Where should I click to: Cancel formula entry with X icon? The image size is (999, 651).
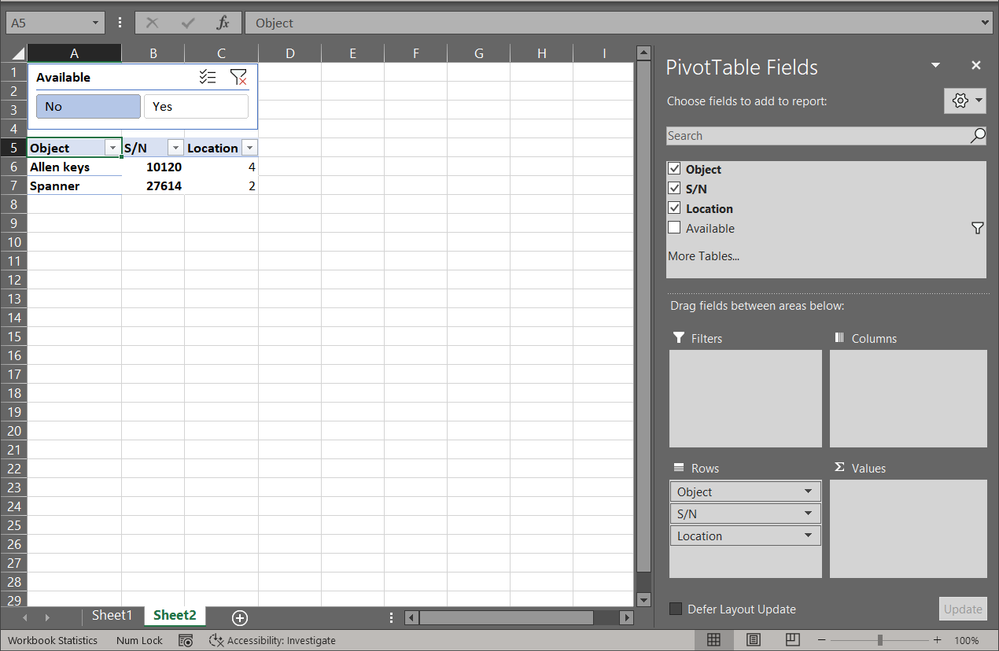[x=152, y=23]
